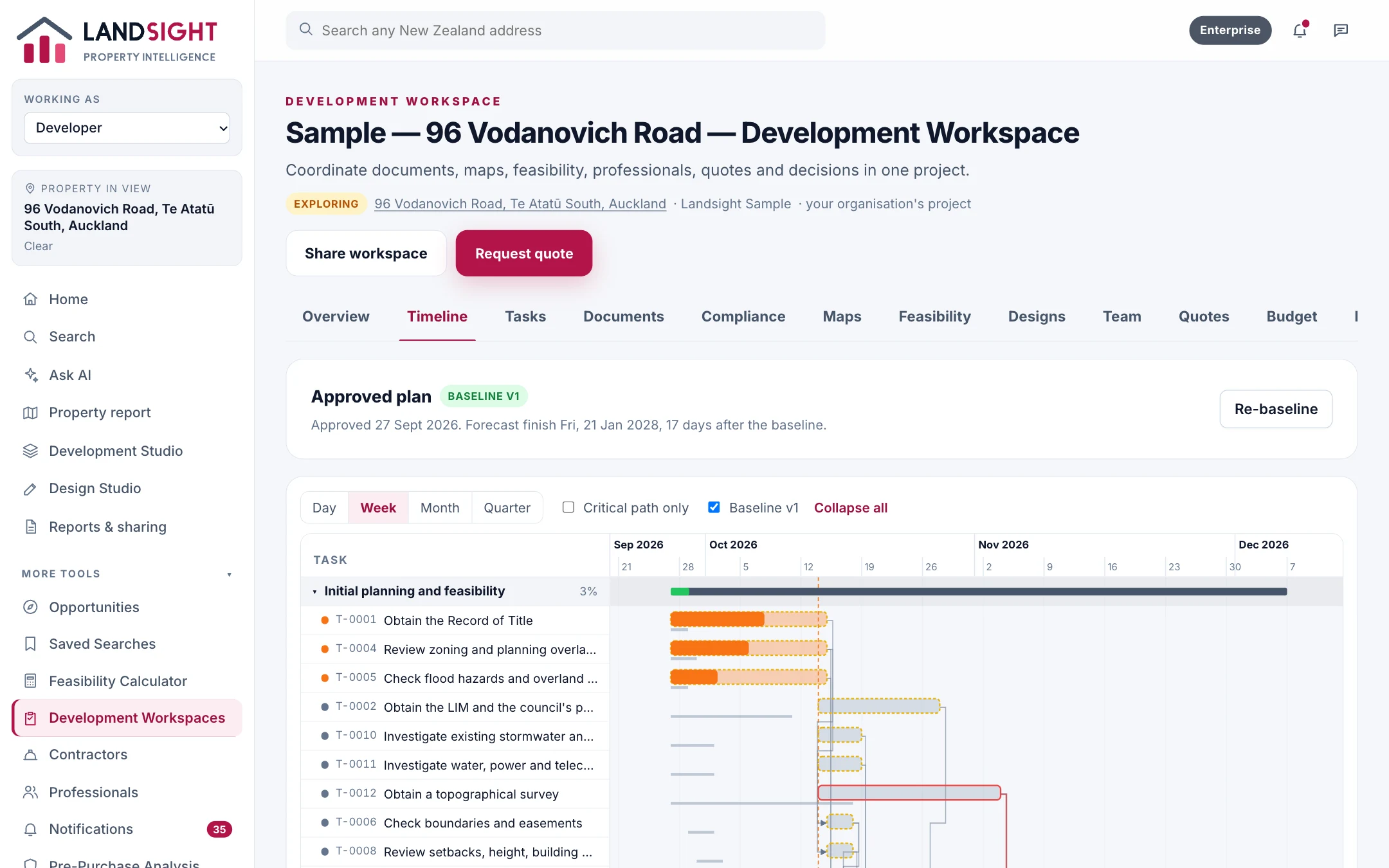Clear the property in view
The image size is (1389, 868).
(39, 246)
